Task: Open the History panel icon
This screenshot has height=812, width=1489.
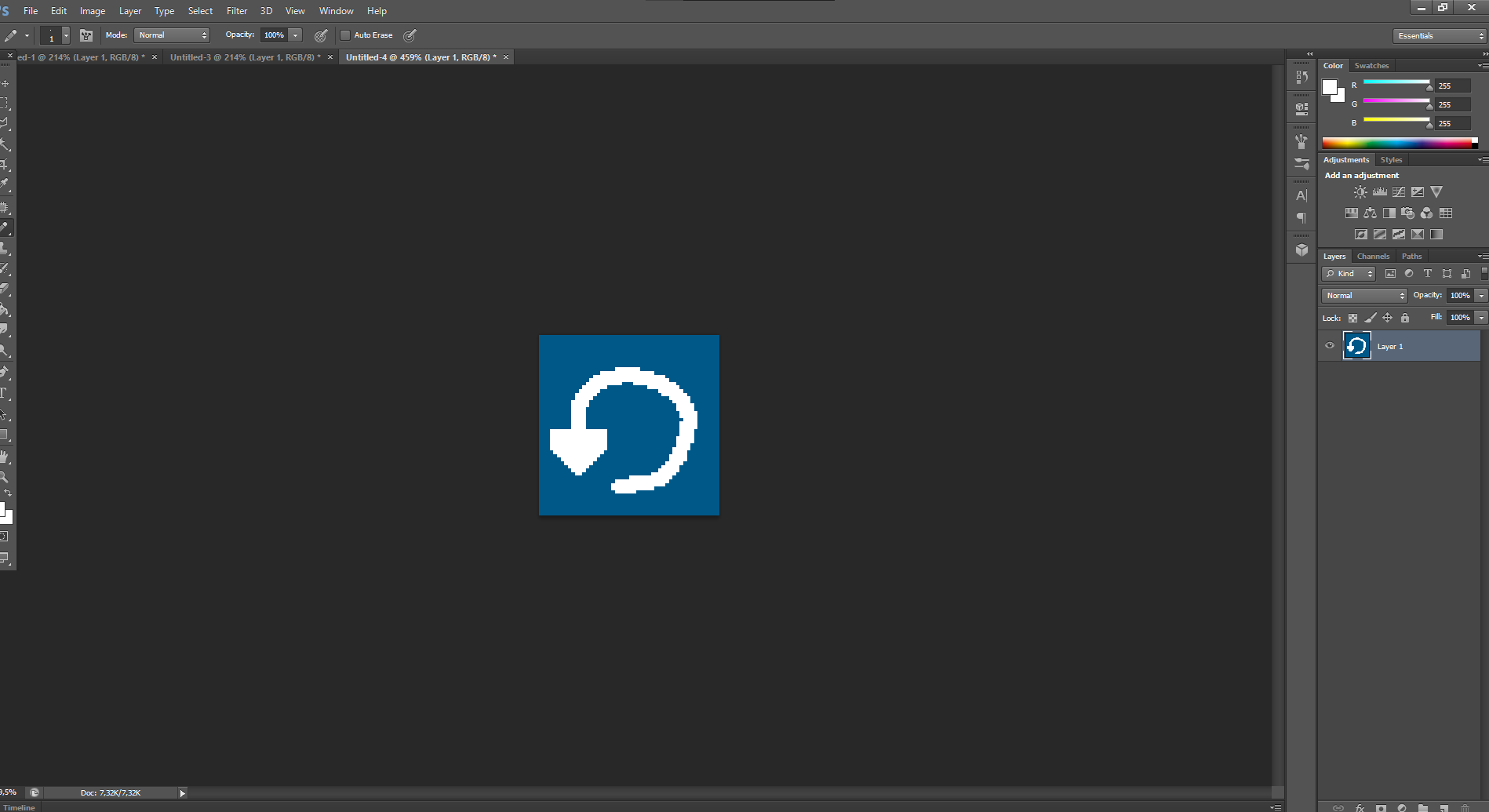Action: 1302,77
